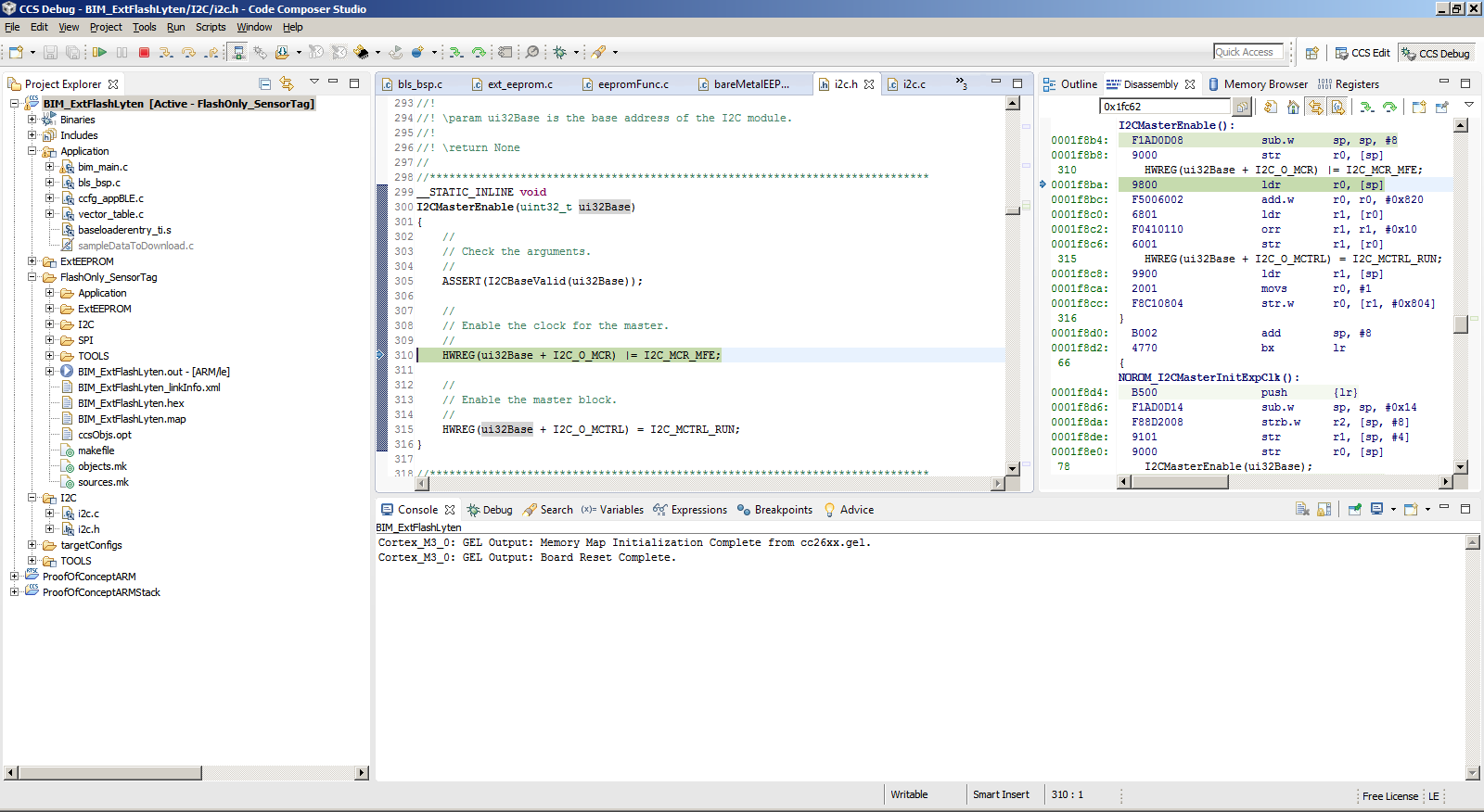The width and height of the screenshot is (1484, 812).
Task: Switch to the CCS Edit perspective
Action: [x=1362, y=53]
